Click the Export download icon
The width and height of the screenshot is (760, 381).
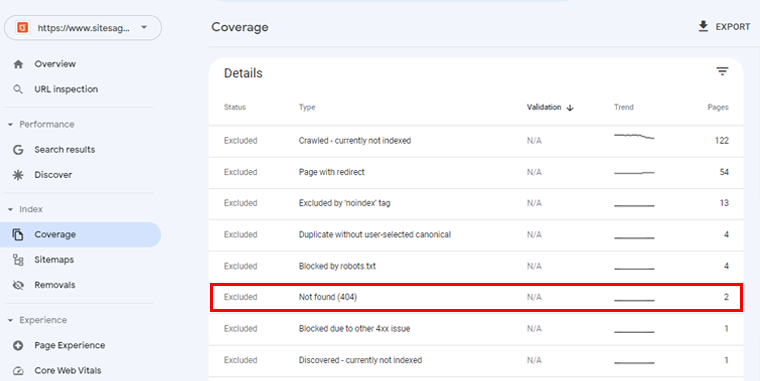coord(703,27)
